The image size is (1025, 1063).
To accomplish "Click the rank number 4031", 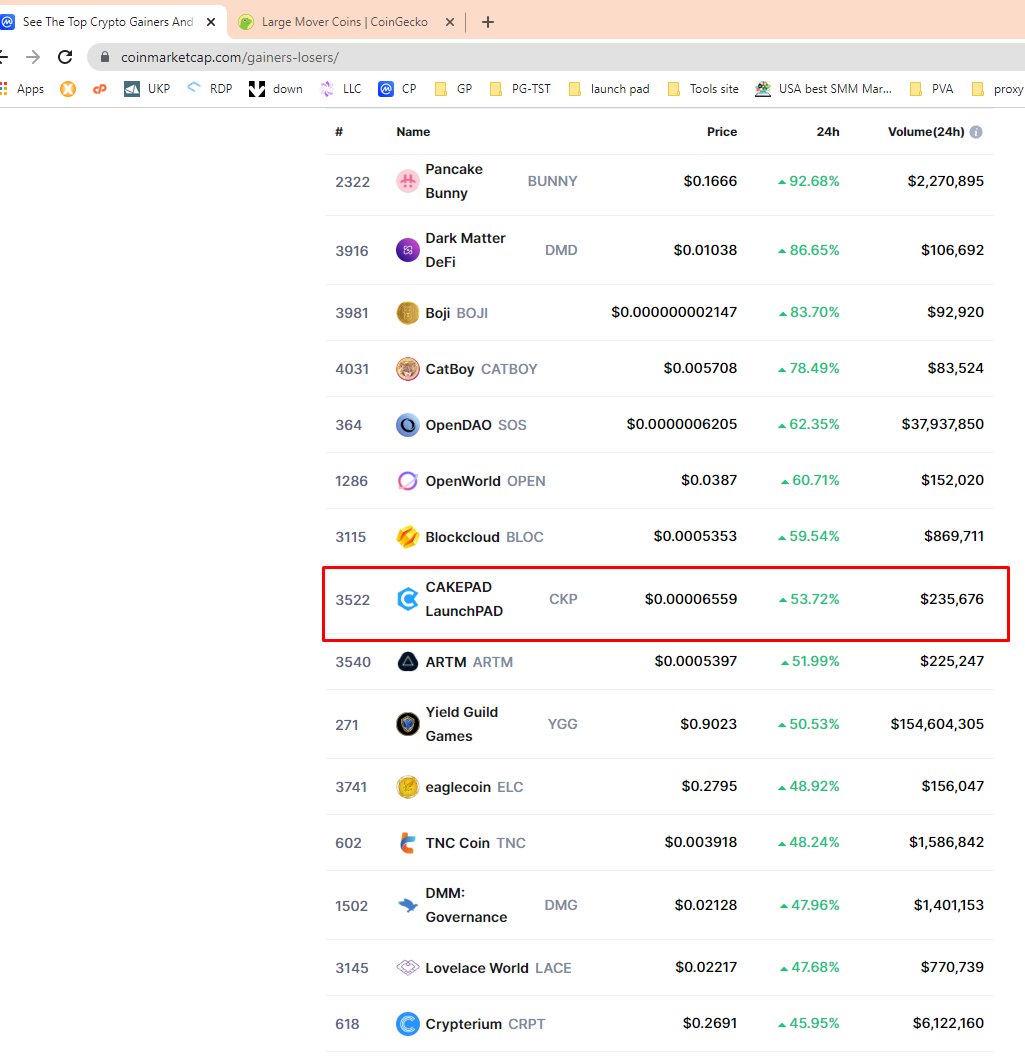I will pos(352,369).
